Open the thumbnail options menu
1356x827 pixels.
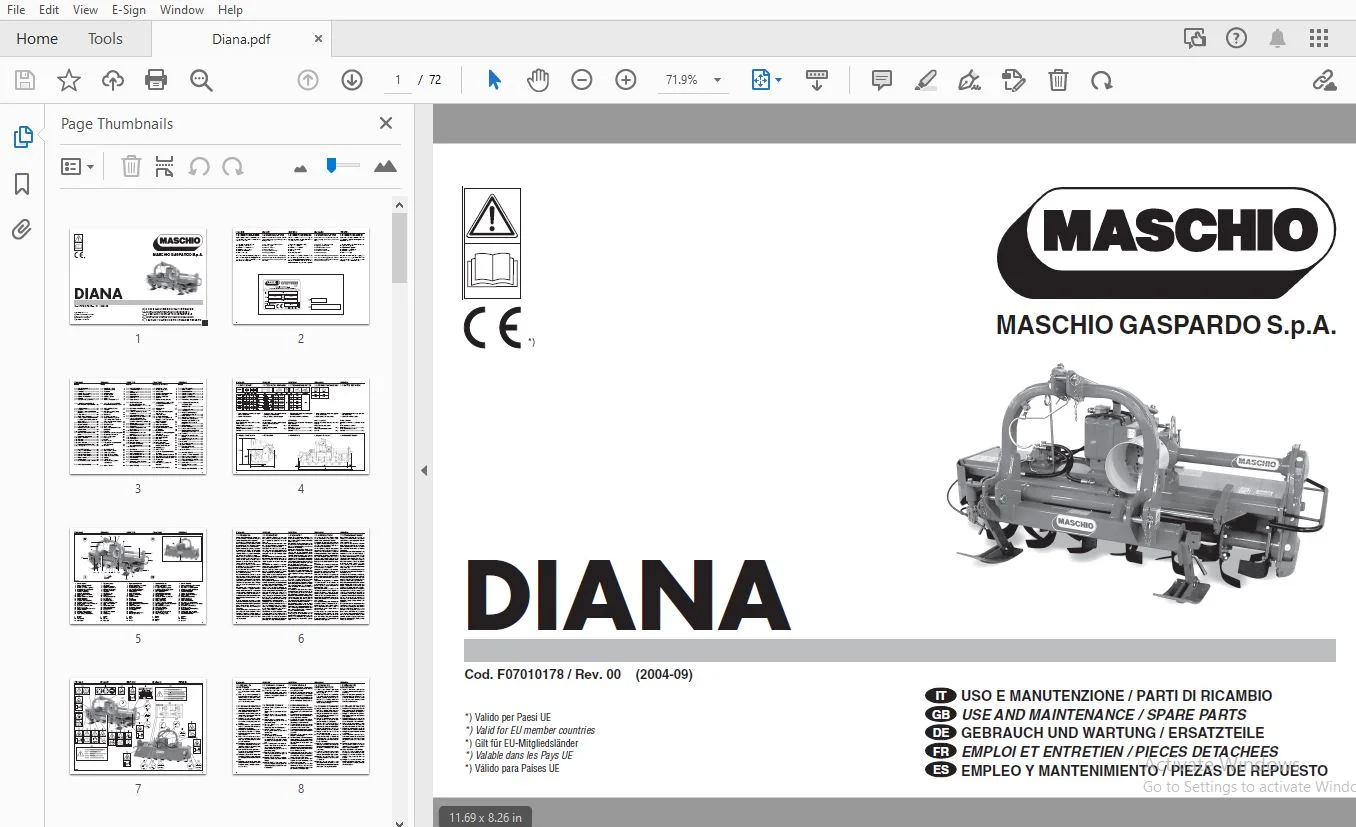pos(78,167)
